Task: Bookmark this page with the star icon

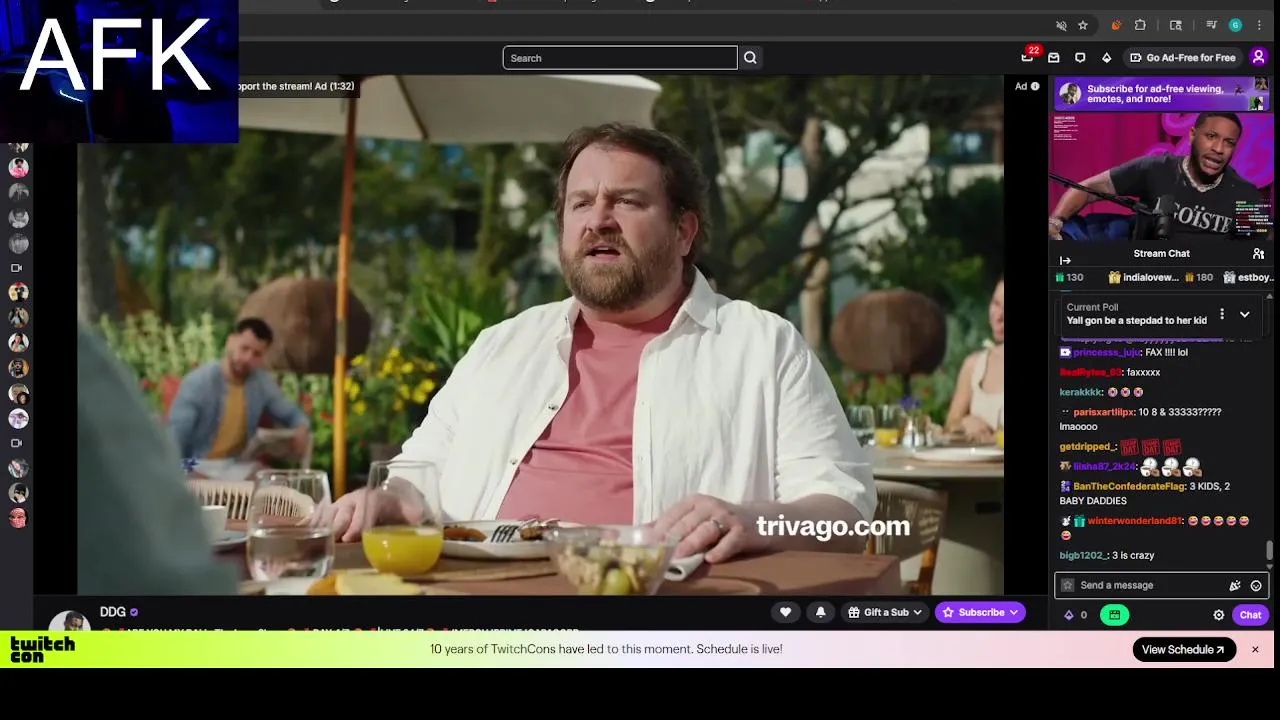Action: tap(1083, 25)
